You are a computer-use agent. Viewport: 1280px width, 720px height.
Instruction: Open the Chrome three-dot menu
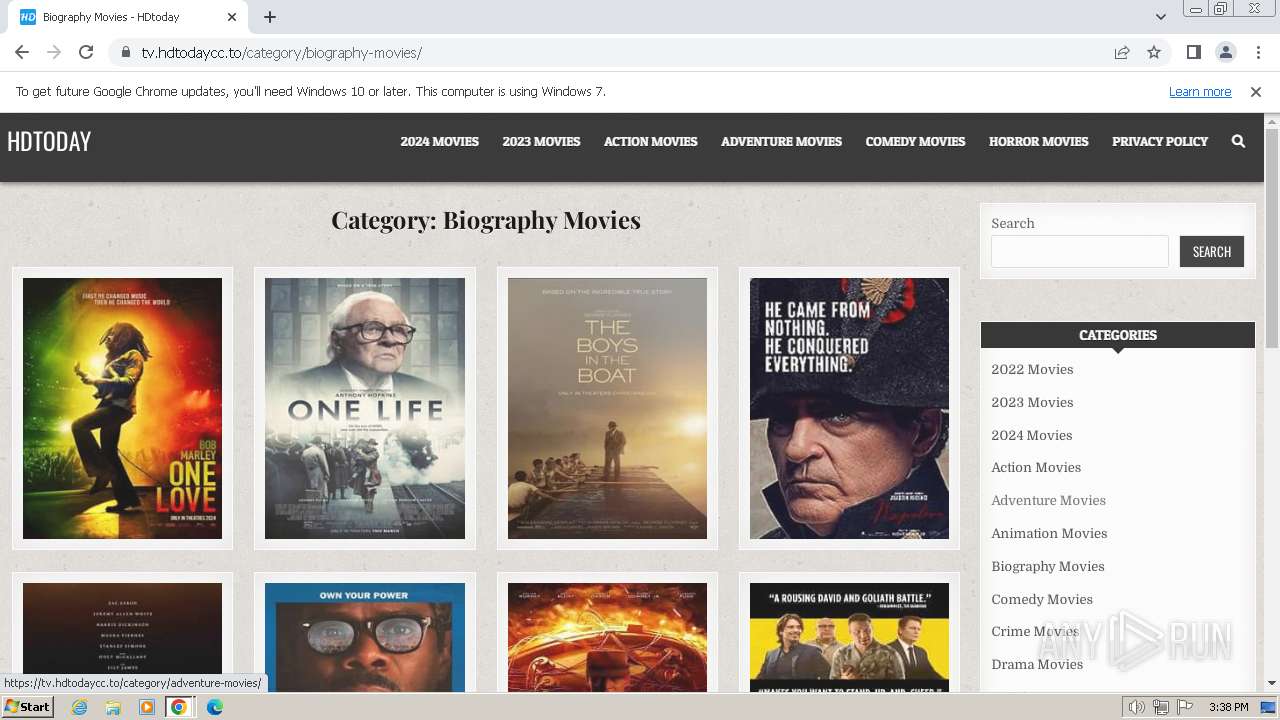pyautogui.click(x=1257, y=52)
